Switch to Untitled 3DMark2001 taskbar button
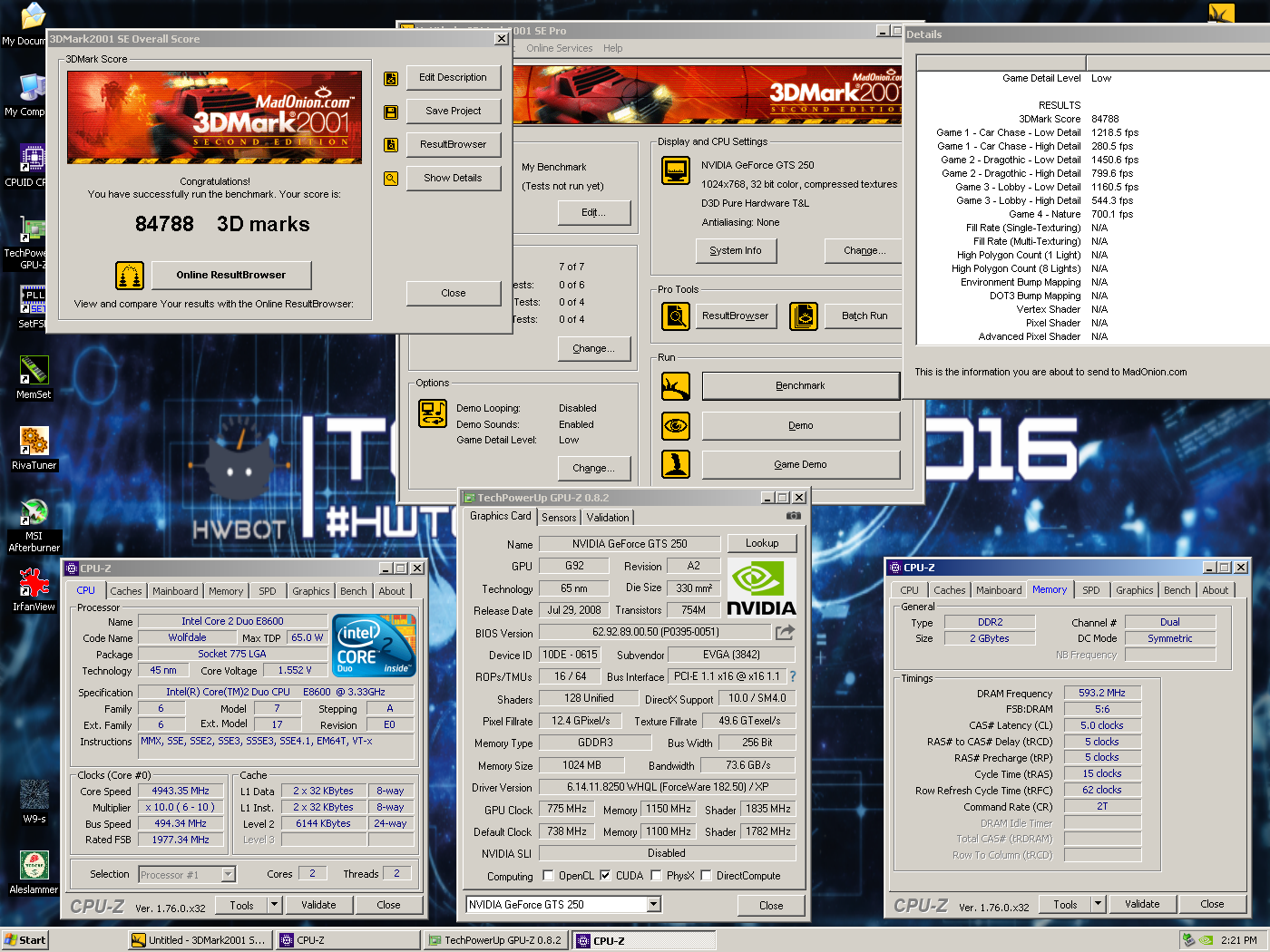 [200, 940]
